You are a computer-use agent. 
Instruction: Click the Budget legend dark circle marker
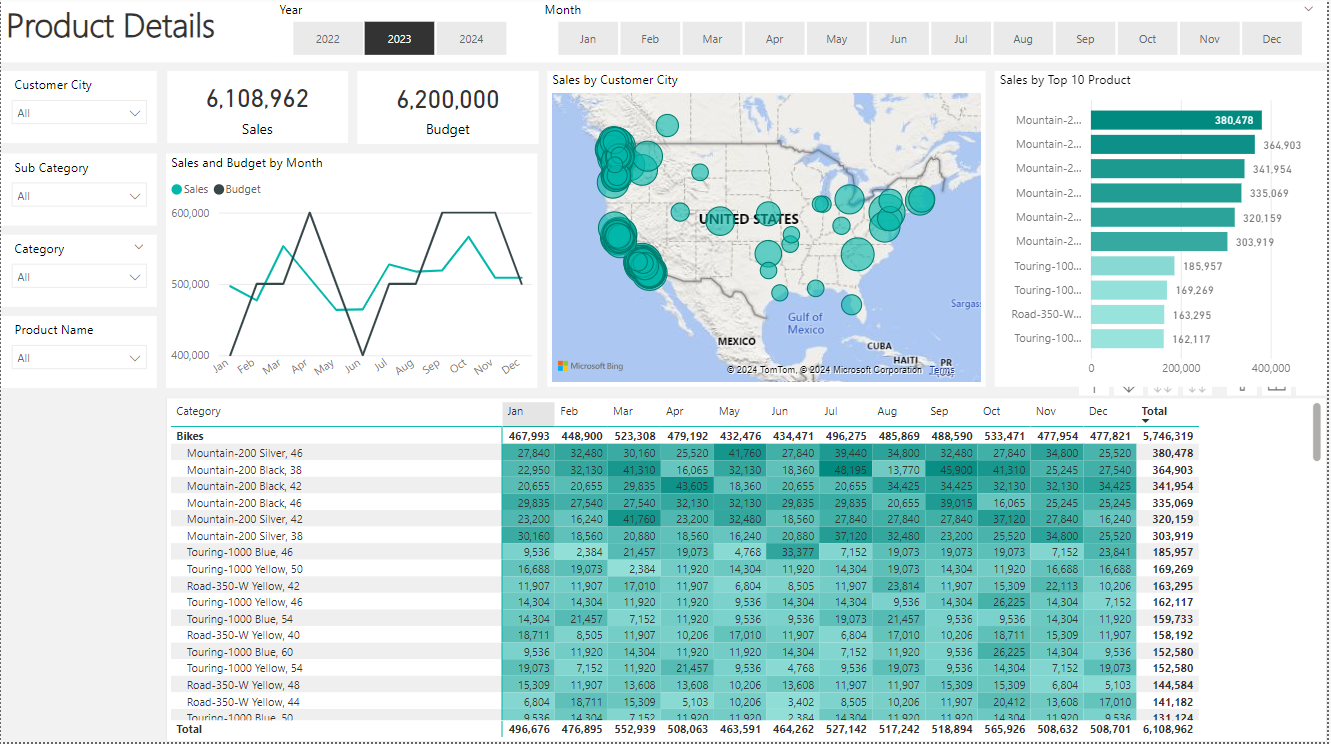pyautogui.click(x=219, y=189)
